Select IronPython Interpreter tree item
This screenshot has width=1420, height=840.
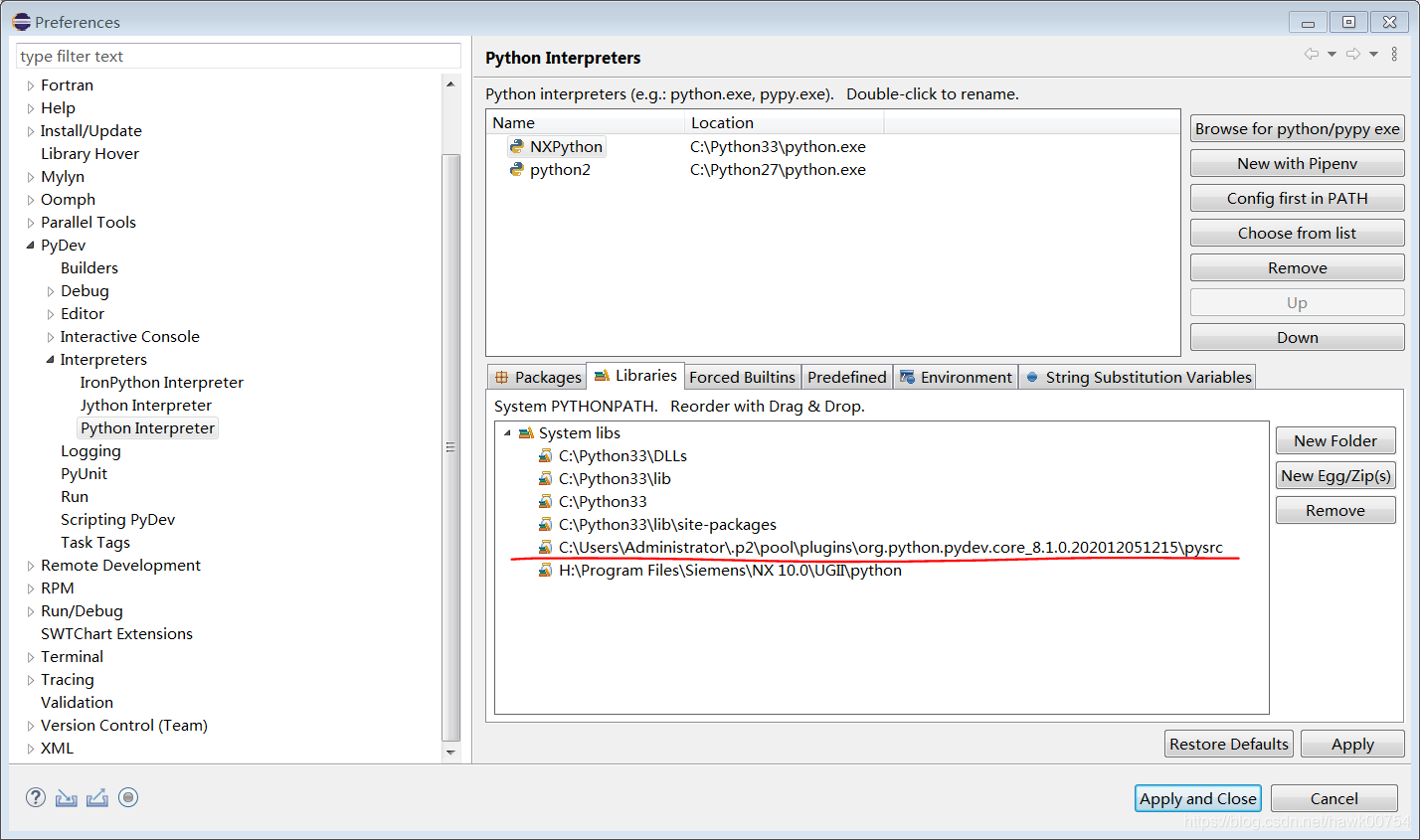click(x=162, y=383)
